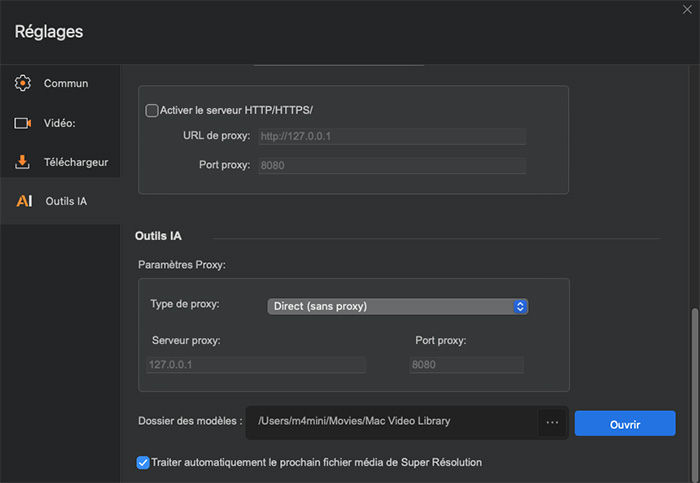Go to the Outils IA tab

pyautogui.click(x=60, y=201)
